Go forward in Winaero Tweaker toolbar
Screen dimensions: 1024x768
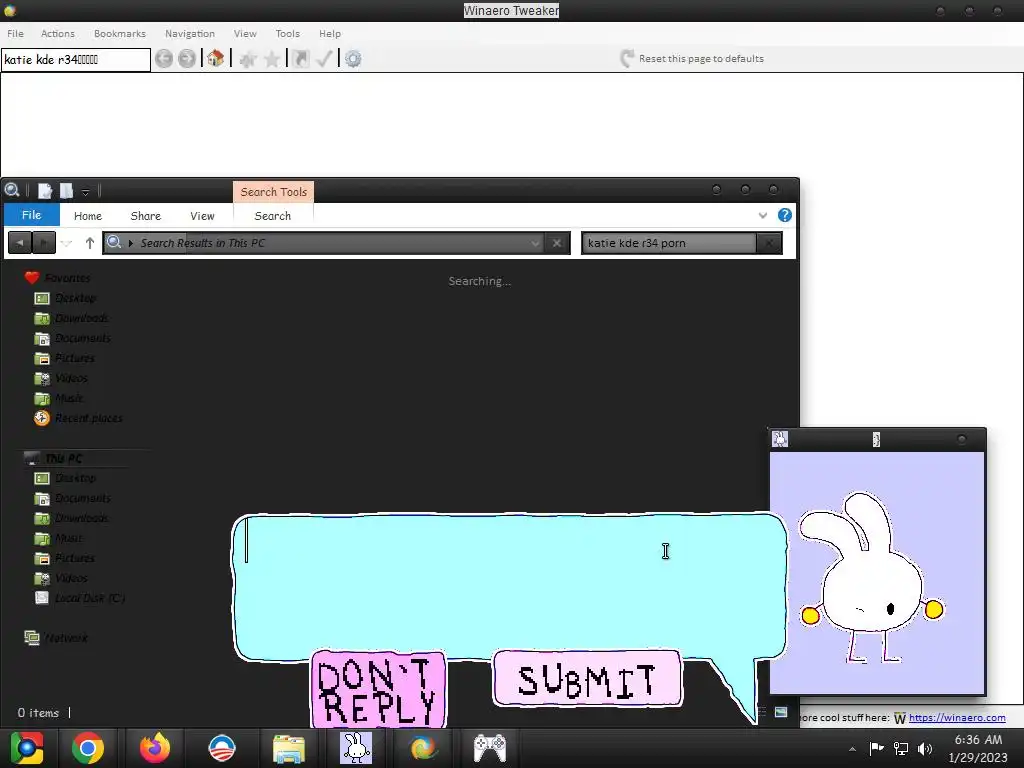click(187, 59)
